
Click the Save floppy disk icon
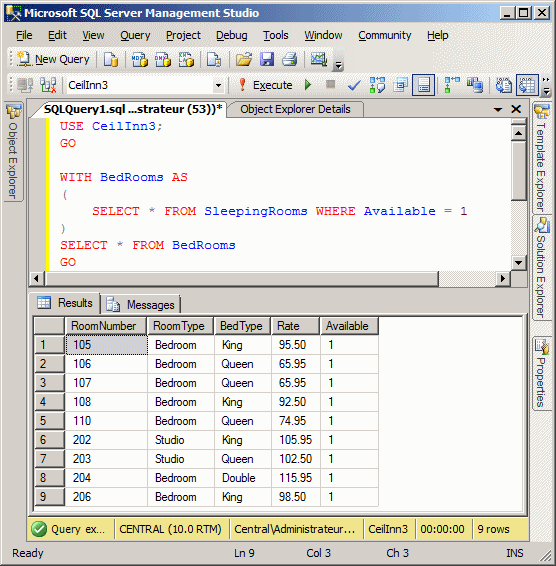pyautogui.click(x=267, y=59)
